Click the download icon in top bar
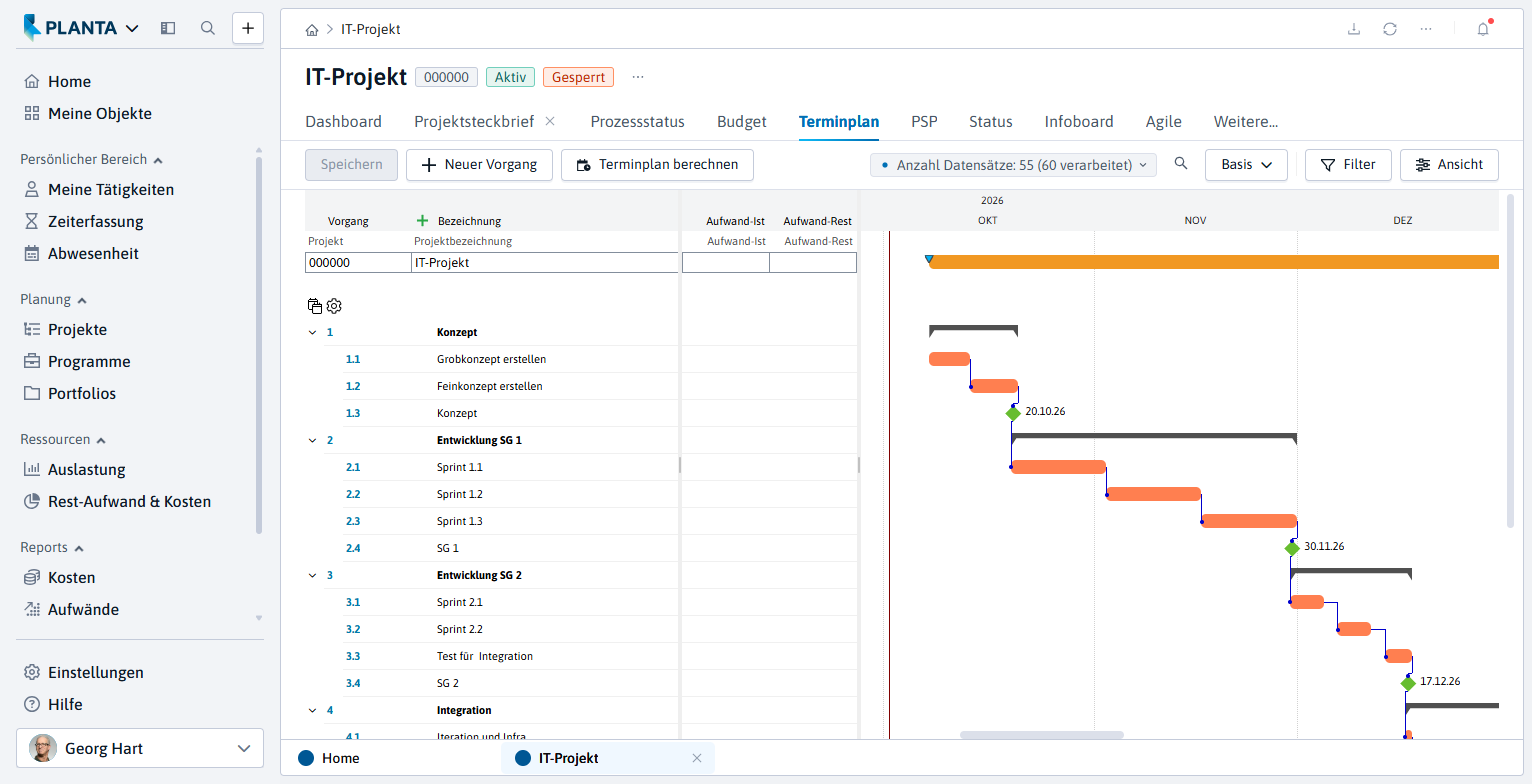Viewport: 1532px width, 784px height. click(1354, 29)
